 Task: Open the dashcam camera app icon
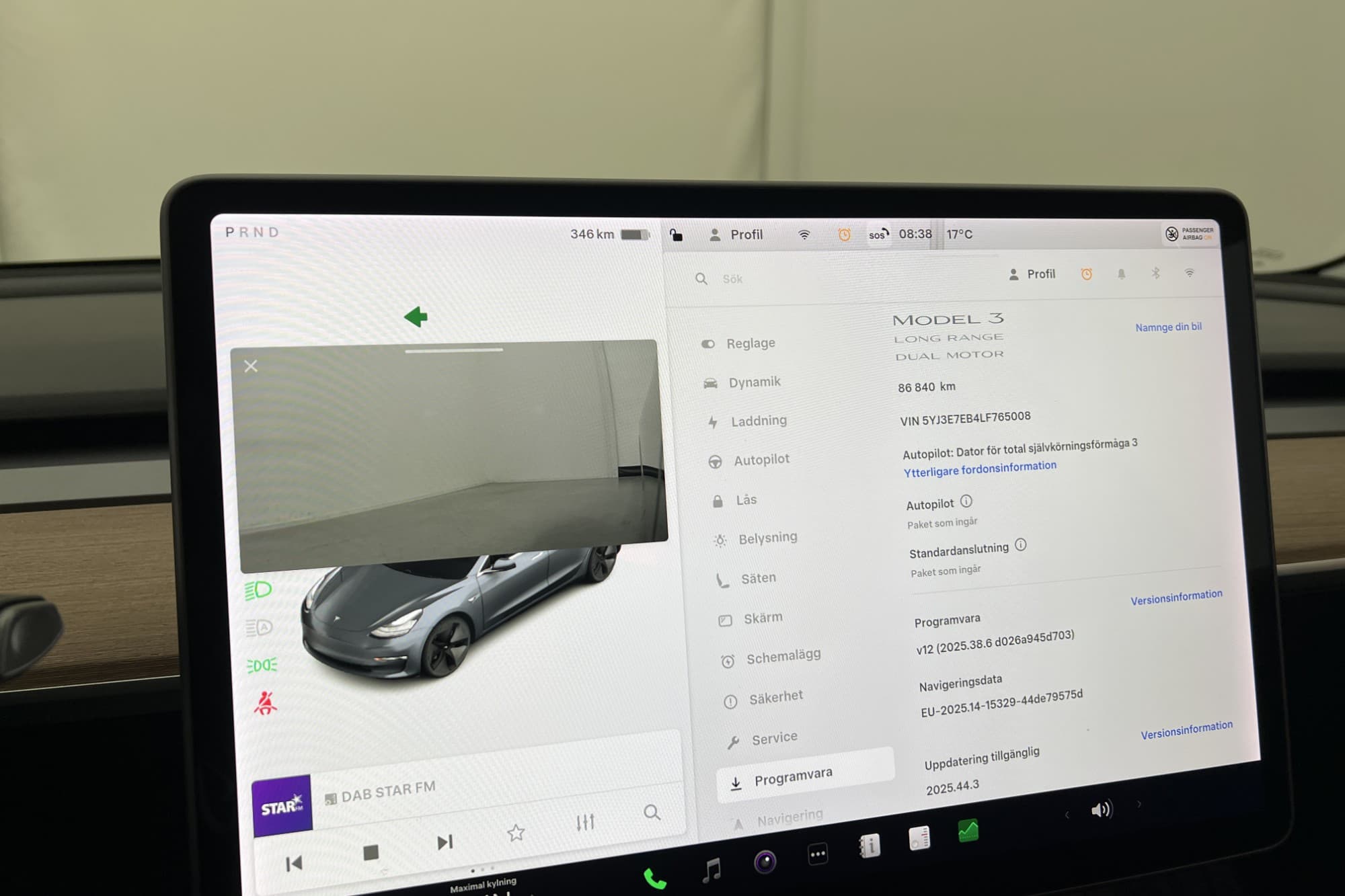[x=765, y=862]
